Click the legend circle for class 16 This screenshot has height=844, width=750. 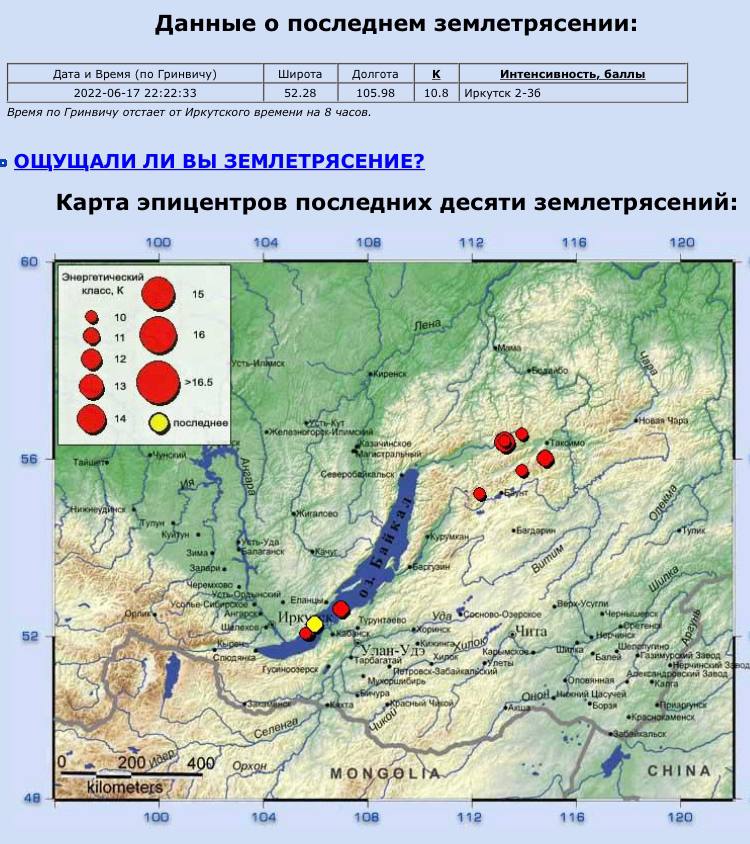(158, 335)
